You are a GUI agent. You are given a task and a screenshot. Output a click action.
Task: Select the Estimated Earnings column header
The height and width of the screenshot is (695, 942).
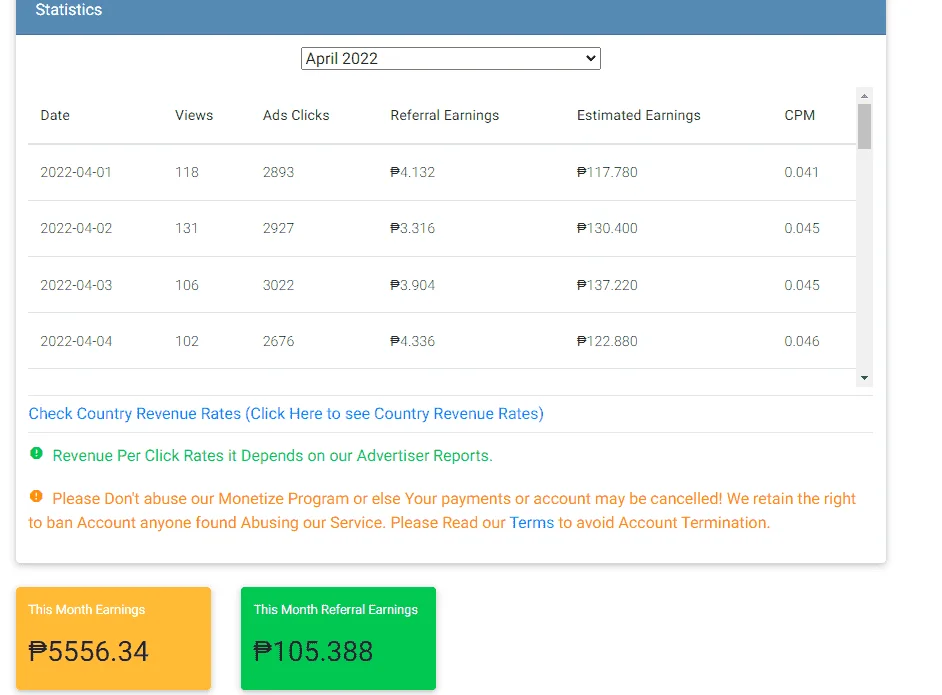[x=639, y=115]
